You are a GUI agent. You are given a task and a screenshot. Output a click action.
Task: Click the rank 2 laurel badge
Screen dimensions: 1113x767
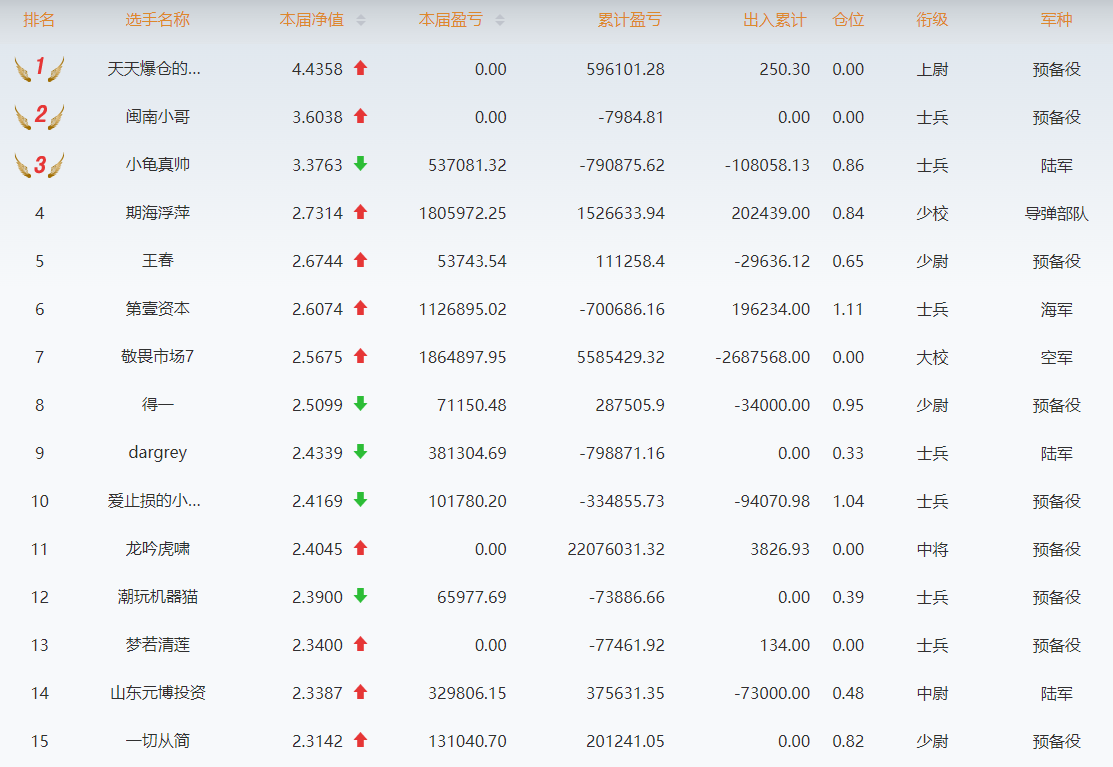(40, 117)
